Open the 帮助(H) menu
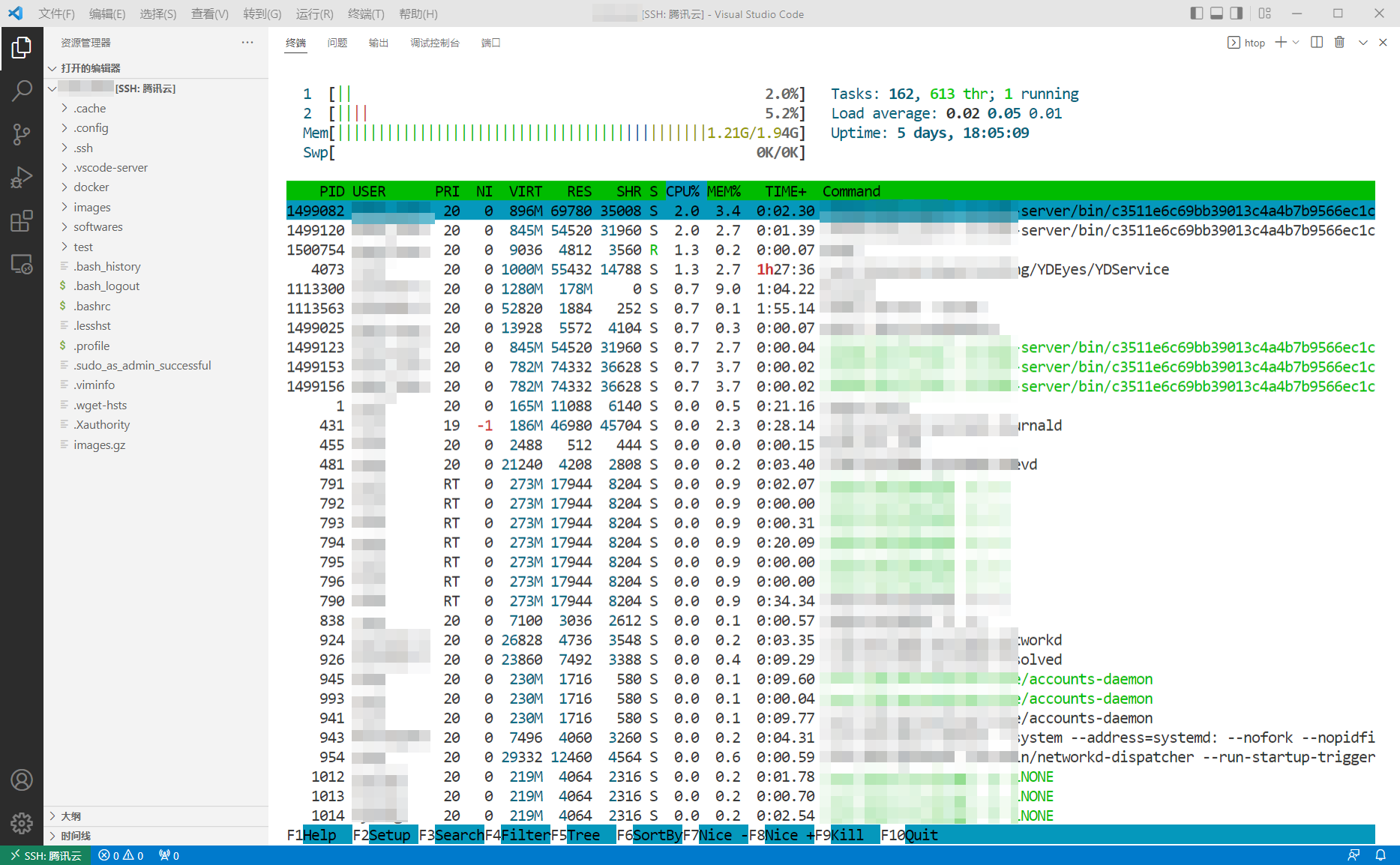Viewport: 1400px width, 865px height. pos(418,13)
